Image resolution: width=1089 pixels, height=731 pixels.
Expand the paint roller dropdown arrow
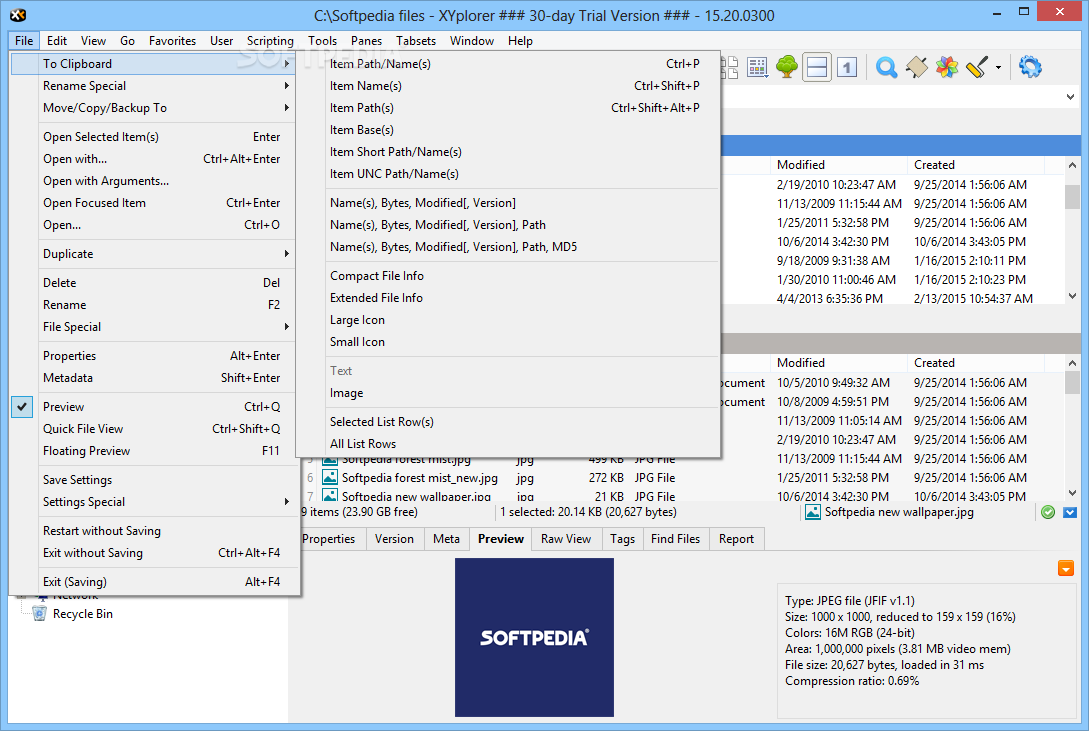click(x=998, y=67)
